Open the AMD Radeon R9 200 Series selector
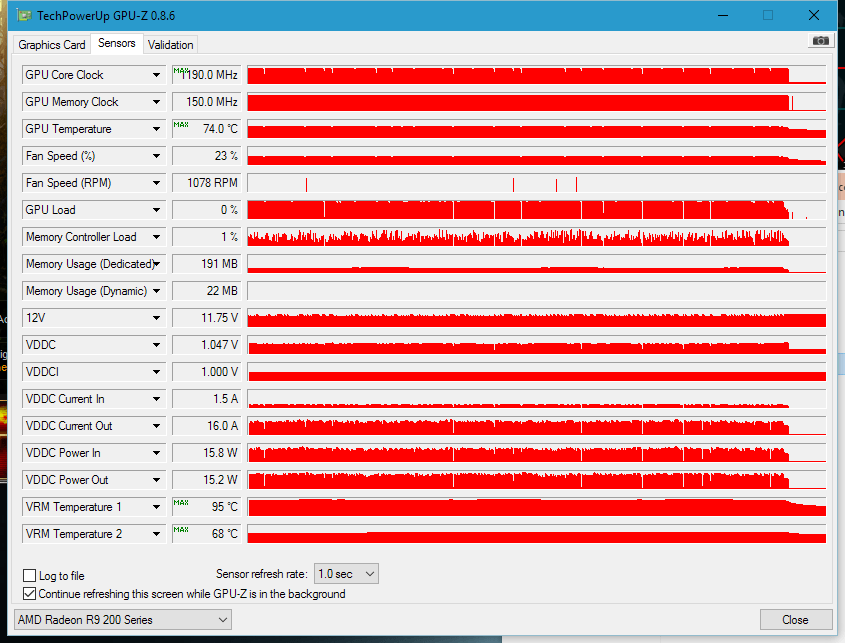Screen dimensions: 845x643 [x=123, y=620]
